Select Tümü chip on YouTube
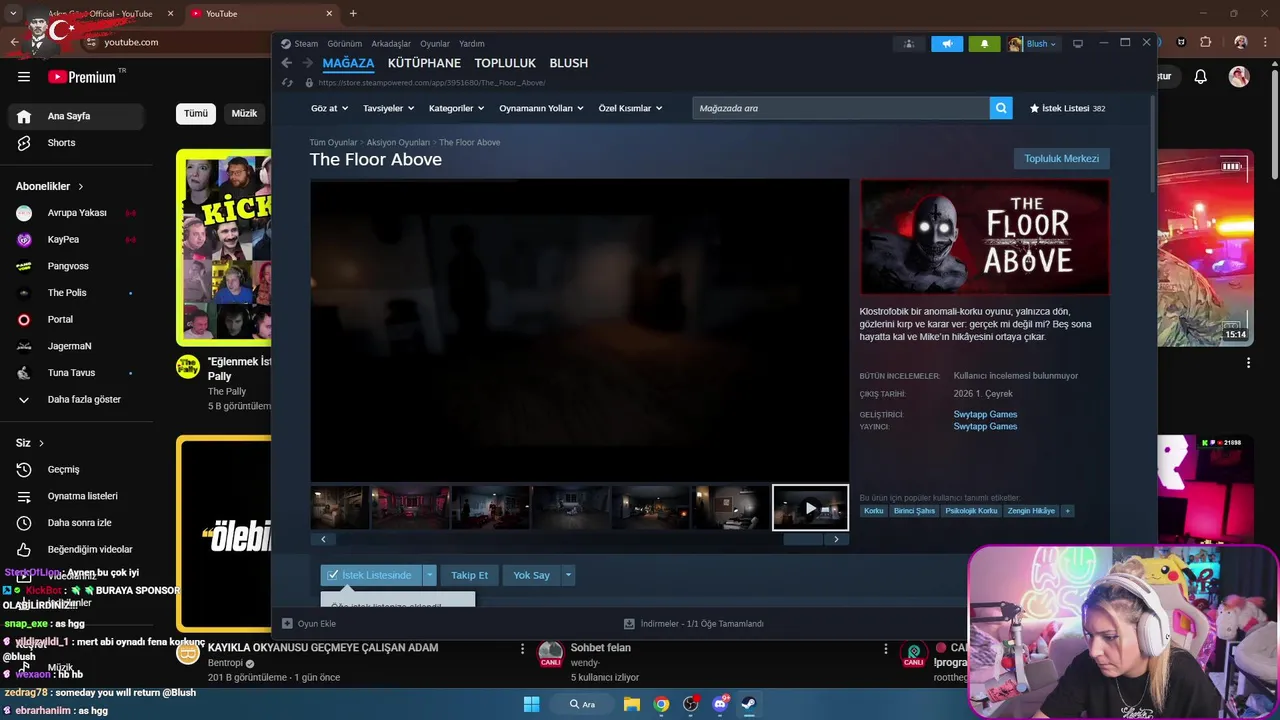Viewport: 1280px width, 720px height. 196,114
